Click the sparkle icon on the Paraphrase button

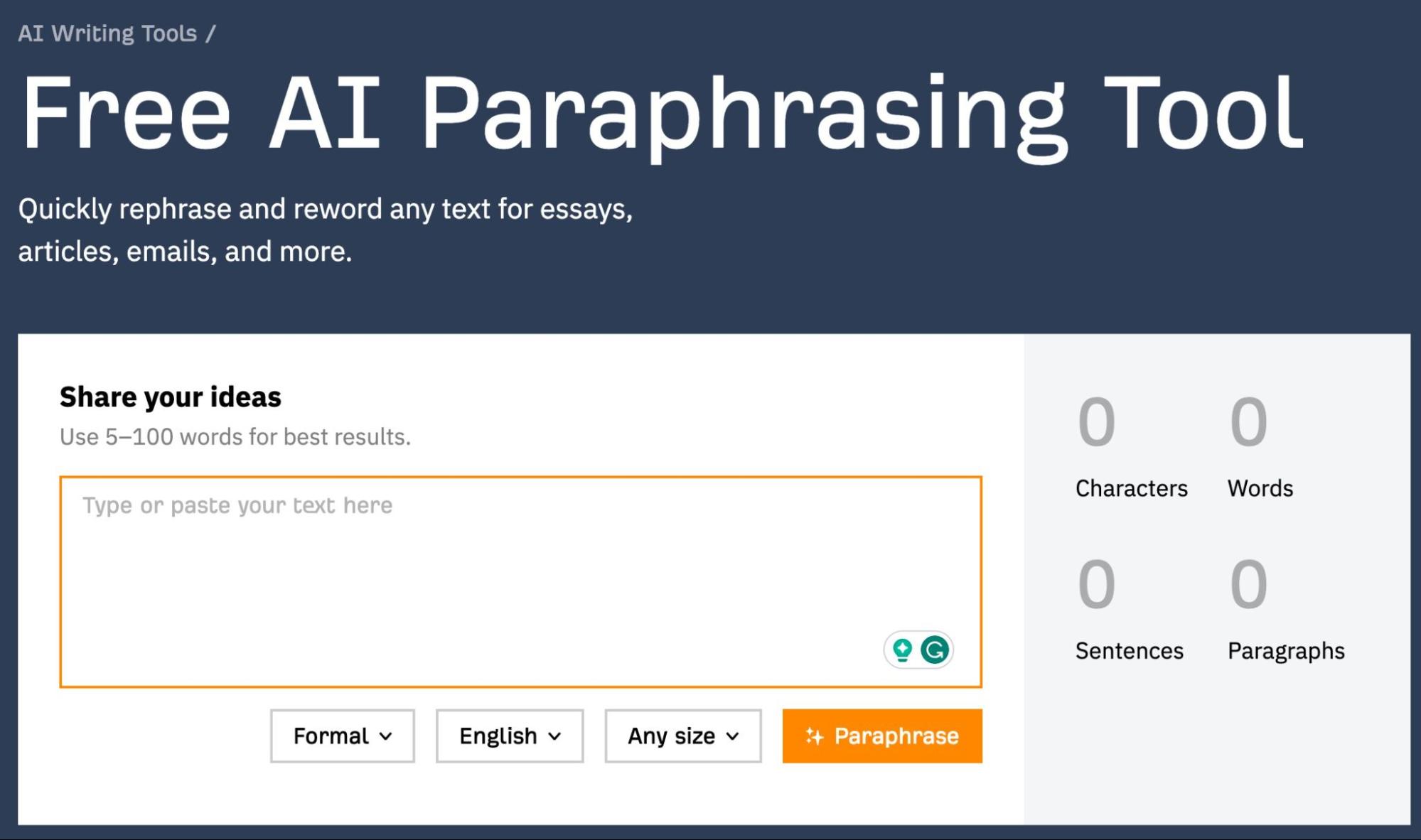click(815, 736)
